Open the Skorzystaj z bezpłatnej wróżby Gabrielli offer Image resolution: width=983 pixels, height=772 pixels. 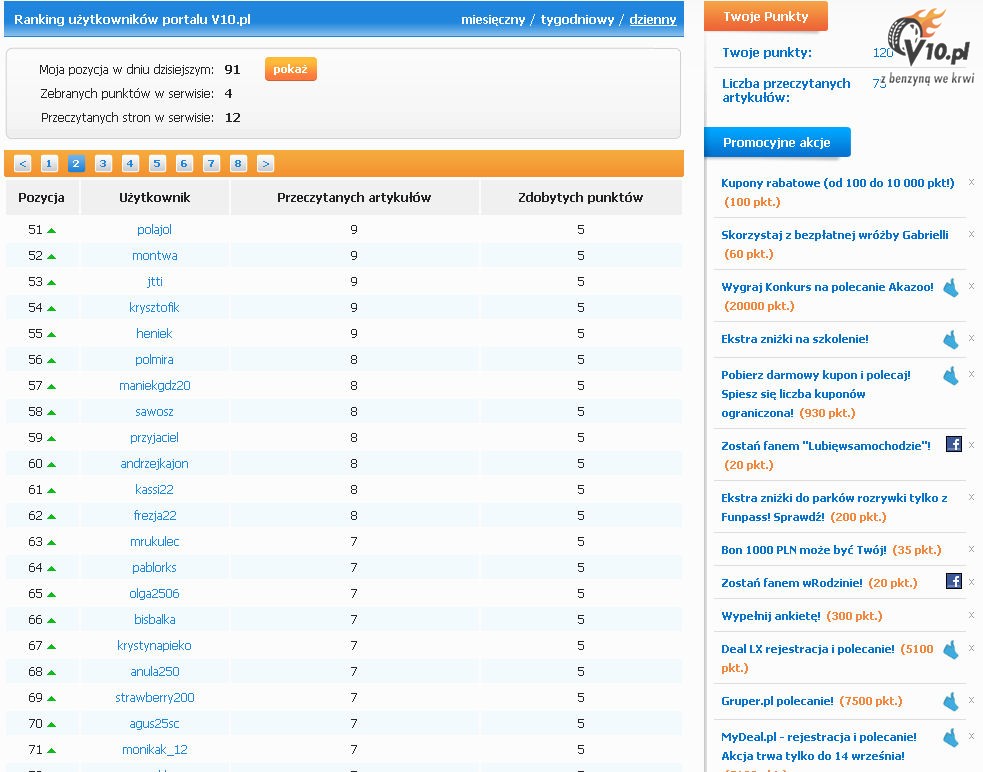tap(834, 235)
